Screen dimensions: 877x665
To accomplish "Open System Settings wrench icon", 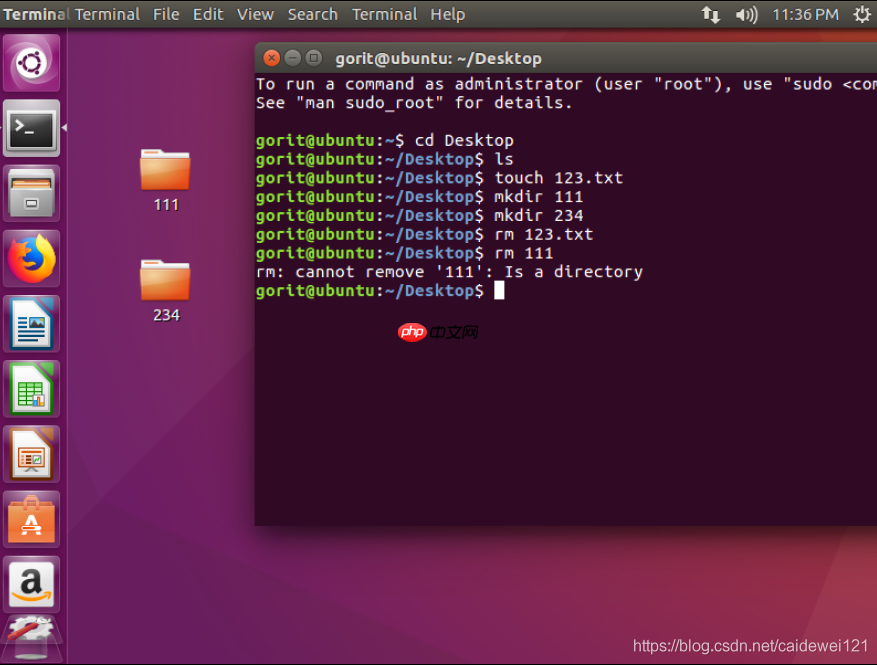I will pos(31,638).
